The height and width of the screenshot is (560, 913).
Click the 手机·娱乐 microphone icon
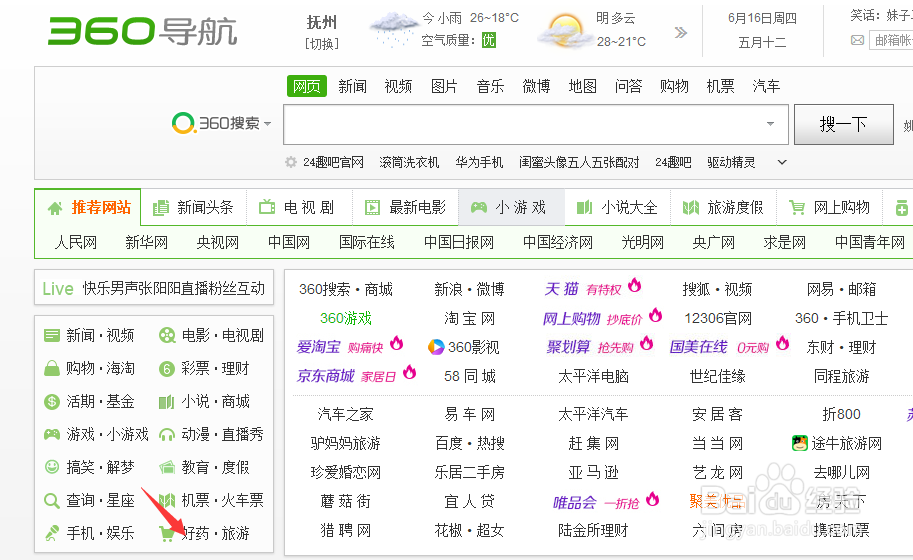pos(52,533)
